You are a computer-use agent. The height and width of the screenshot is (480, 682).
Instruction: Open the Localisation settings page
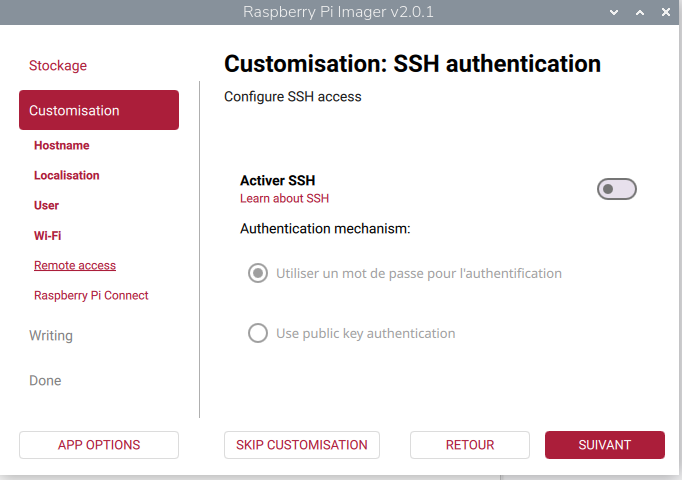tap(67, 176)
